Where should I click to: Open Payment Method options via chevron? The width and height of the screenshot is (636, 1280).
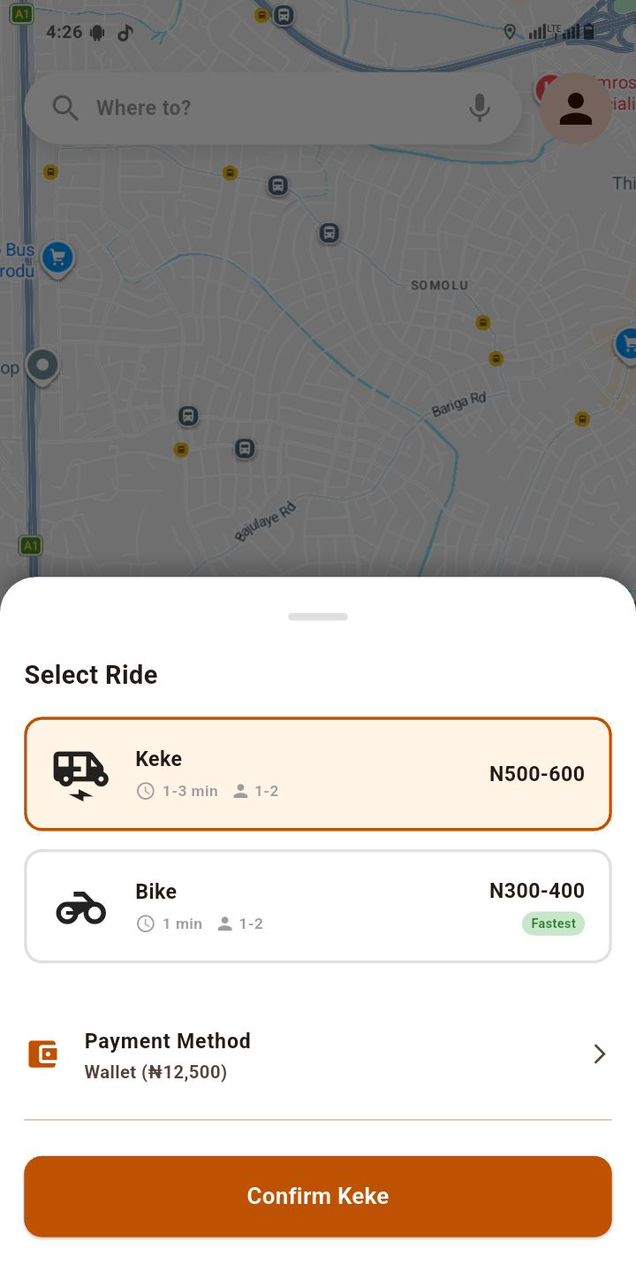(x=599, y=1053)
